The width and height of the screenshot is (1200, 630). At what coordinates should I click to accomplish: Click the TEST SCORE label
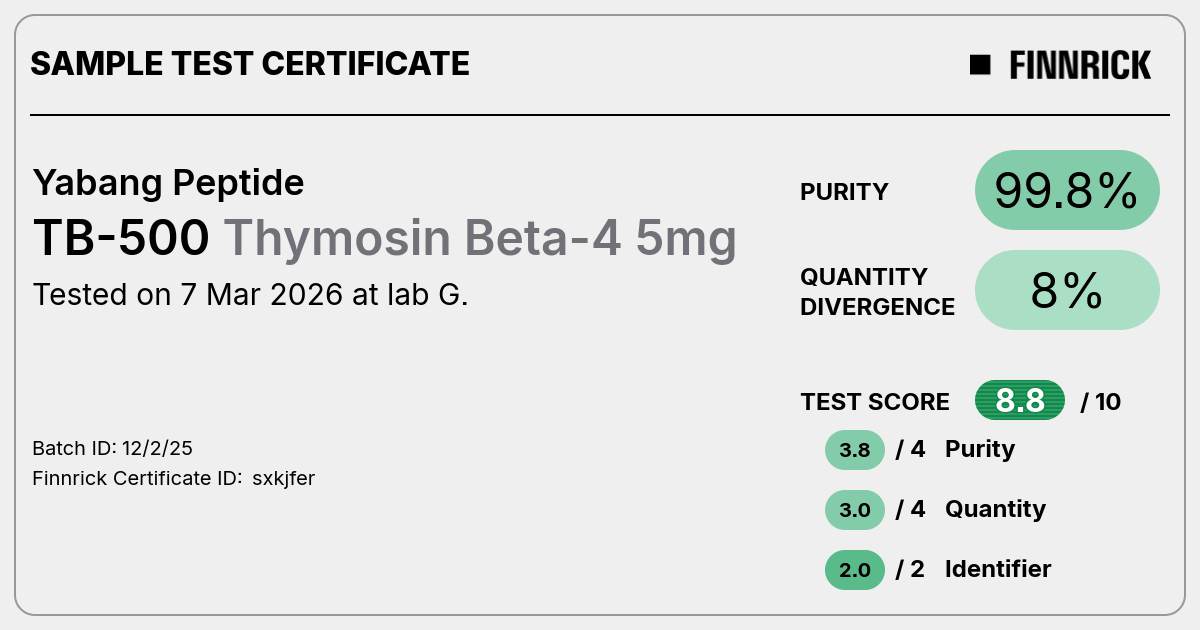(875, 402)
